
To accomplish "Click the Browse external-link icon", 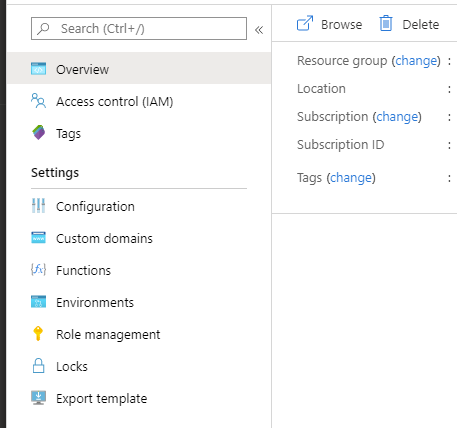I will coord(305,23).
